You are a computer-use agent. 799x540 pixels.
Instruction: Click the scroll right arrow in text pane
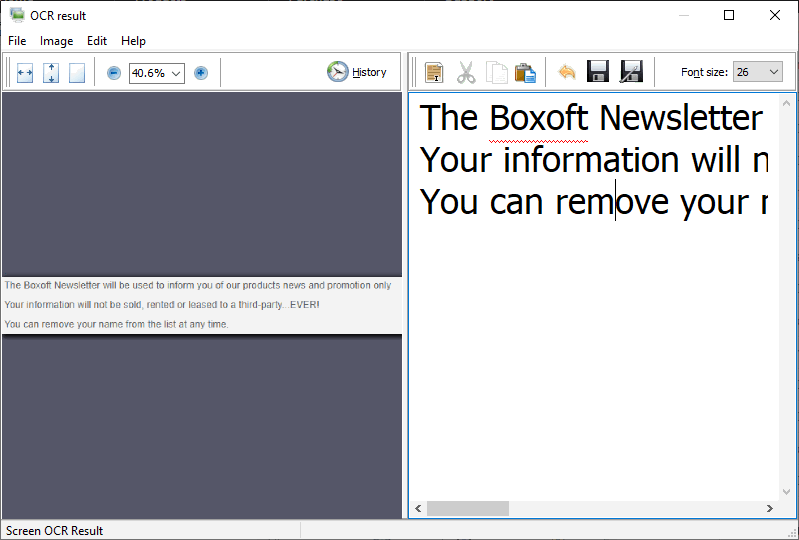pos(769,508)
